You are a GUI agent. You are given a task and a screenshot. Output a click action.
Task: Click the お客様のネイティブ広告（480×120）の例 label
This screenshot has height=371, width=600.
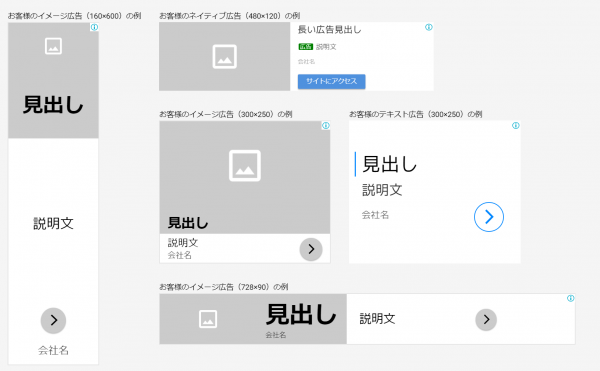[x=230, y=16]
